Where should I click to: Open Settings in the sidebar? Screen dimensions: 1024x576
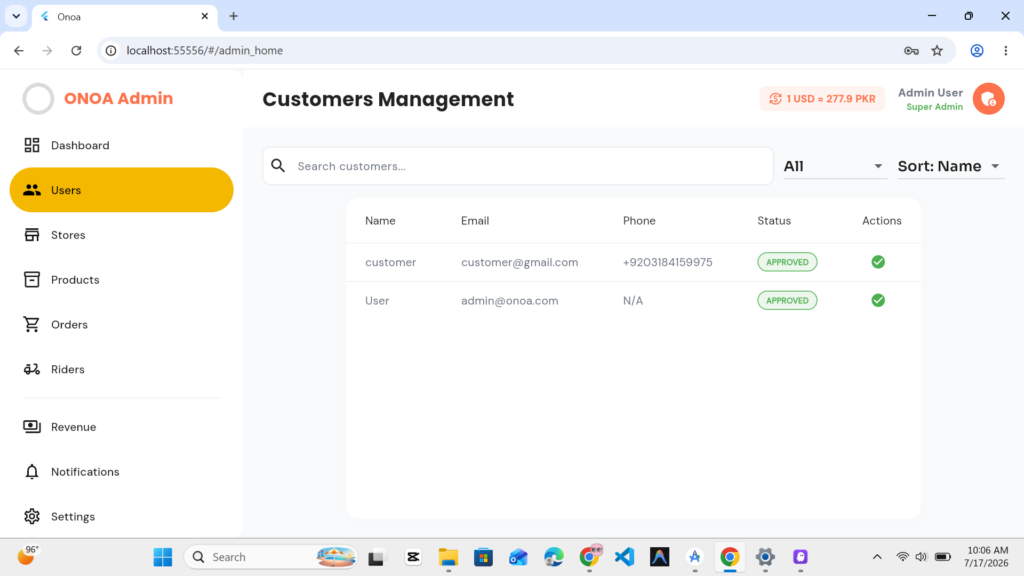121,517
